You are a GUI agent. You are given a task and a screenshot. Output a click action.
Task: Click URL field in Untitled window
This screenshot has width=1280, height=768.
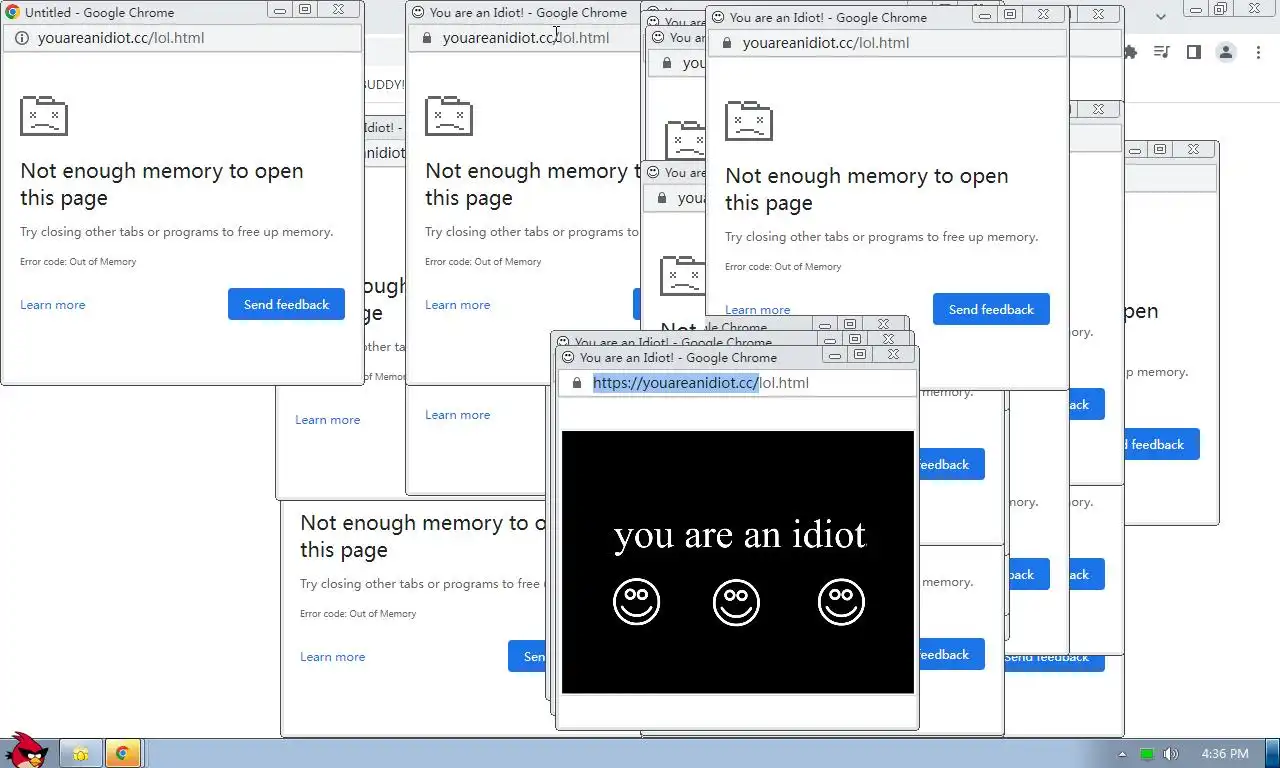point(182,38)
